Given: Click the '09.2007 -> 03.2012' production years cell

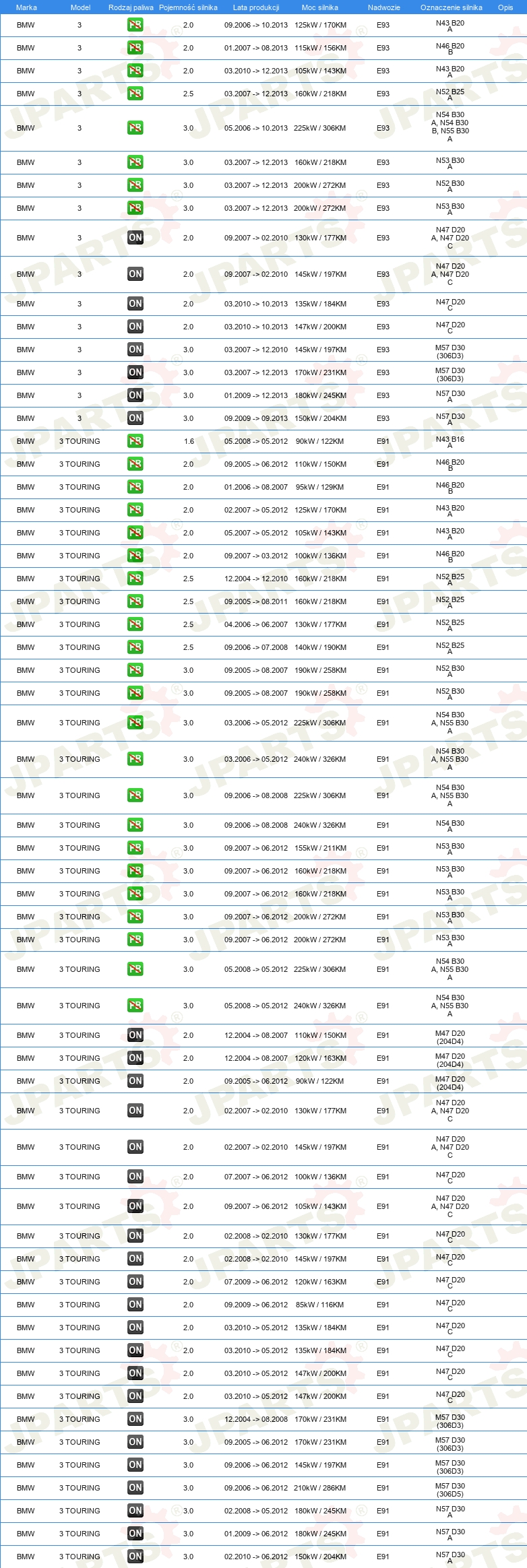Looking at the screenshot, I should tap(256, 556).
